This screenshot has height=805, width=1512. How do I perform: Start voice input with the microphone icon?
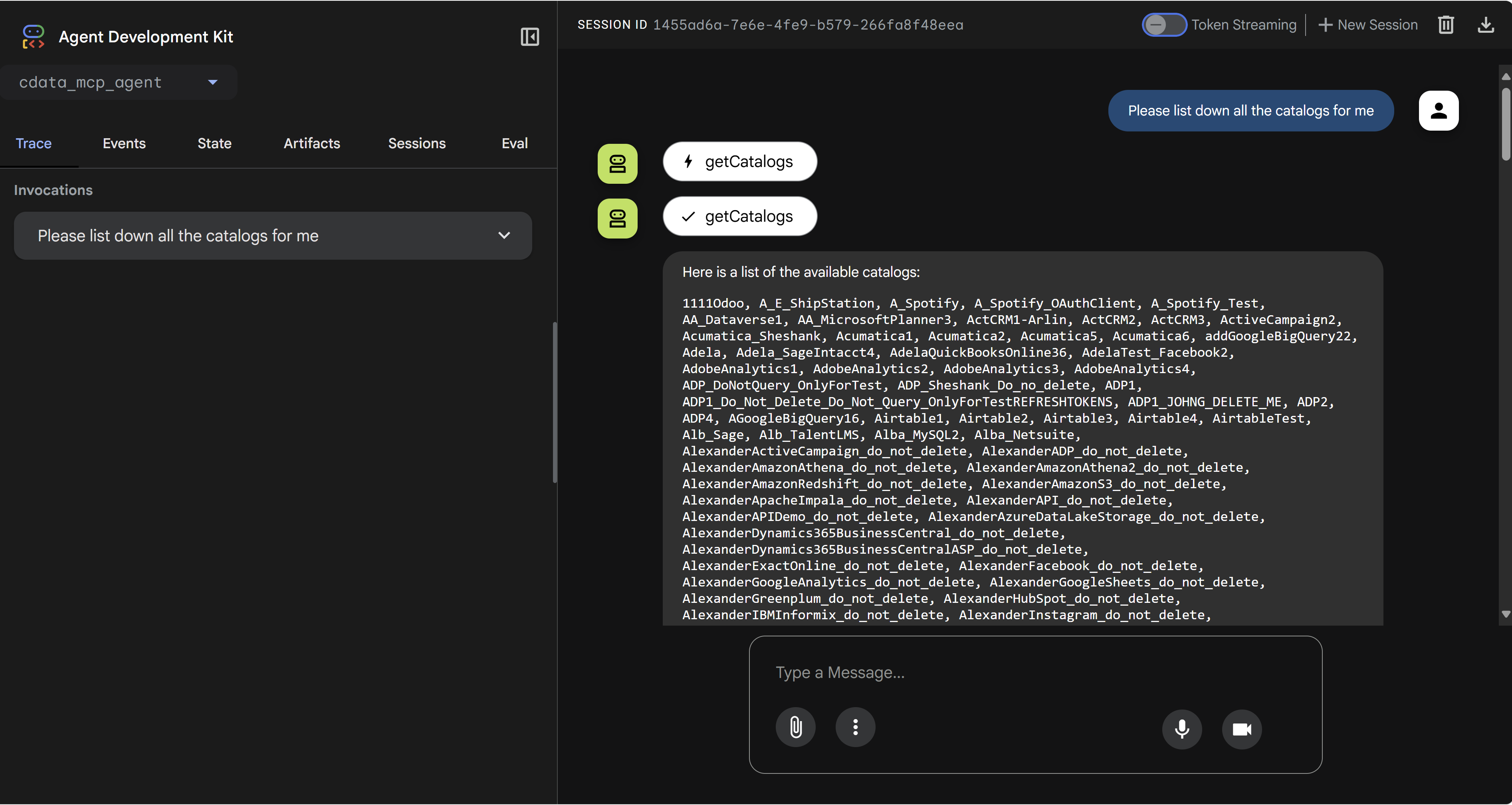click(1182, 729)
